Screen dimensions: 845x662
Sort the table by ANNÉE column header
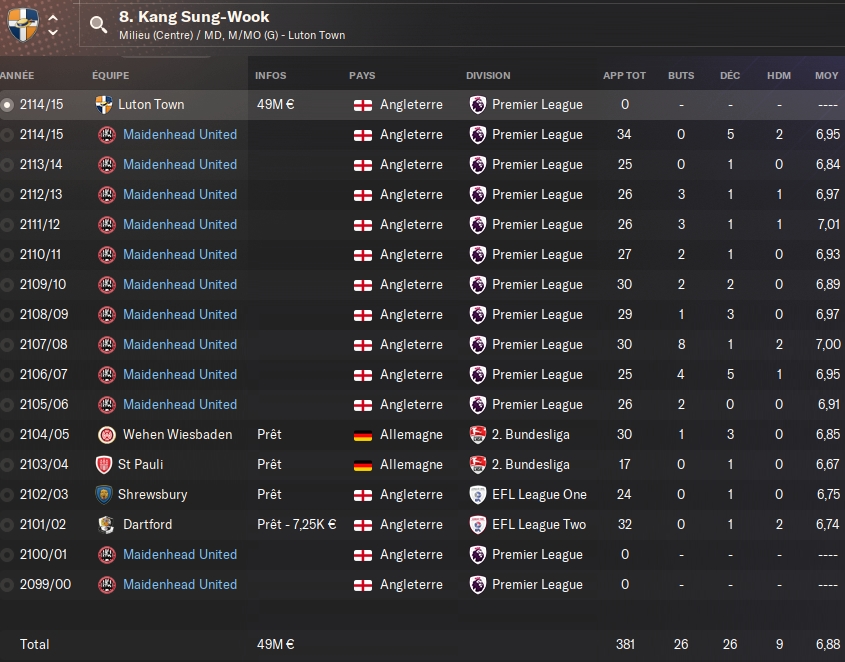pyautogui.click(x=17, y=76)
